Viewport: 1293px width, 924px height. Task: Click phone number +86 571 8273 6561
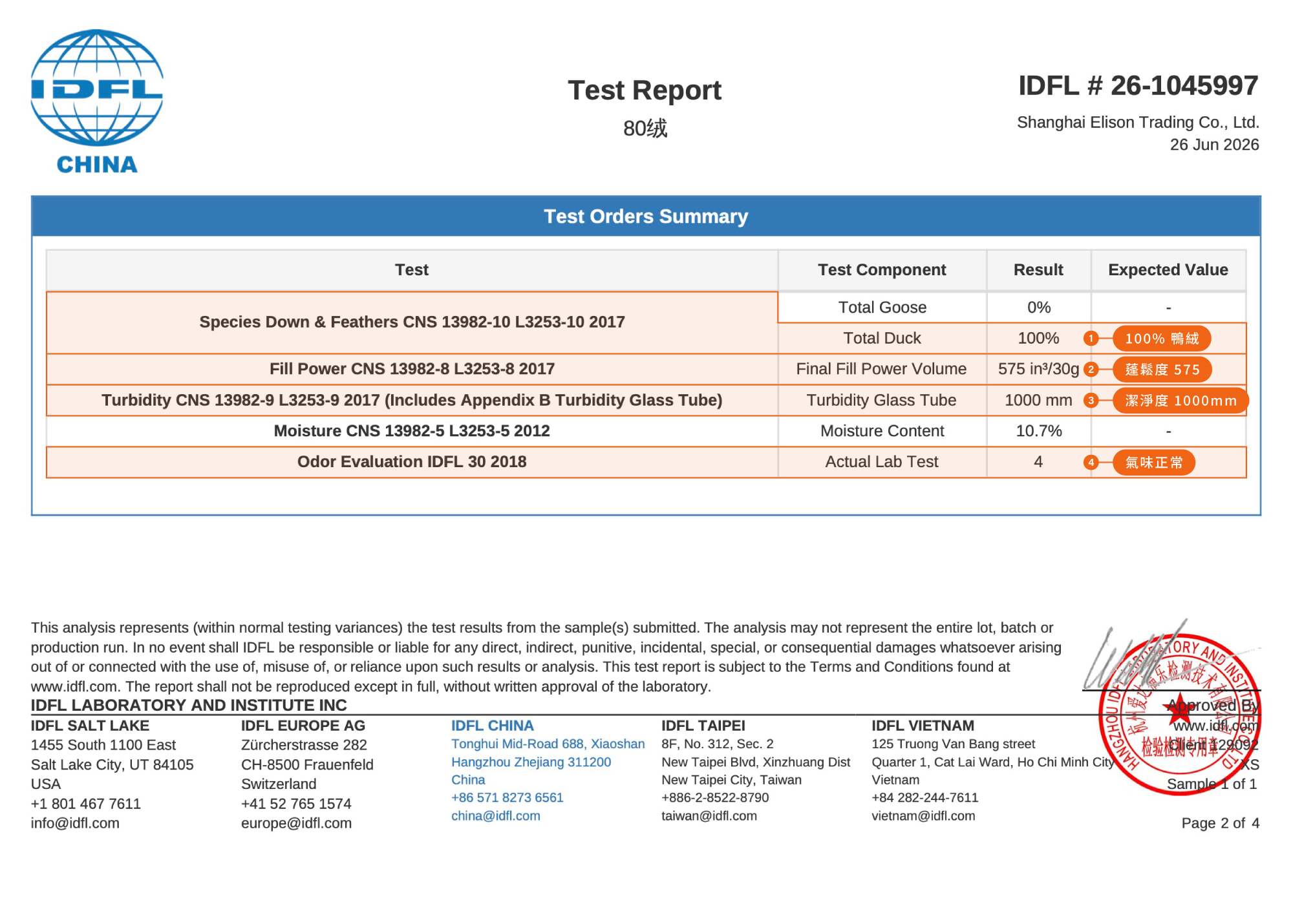(x=508, y=797)
